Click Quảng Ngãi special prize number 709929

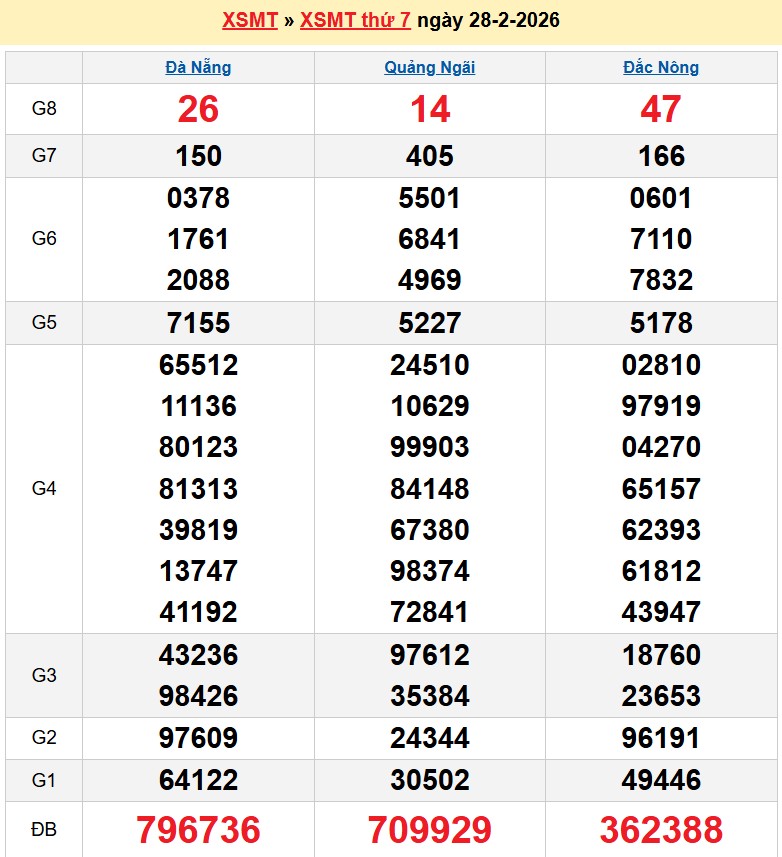pos(430,830)
